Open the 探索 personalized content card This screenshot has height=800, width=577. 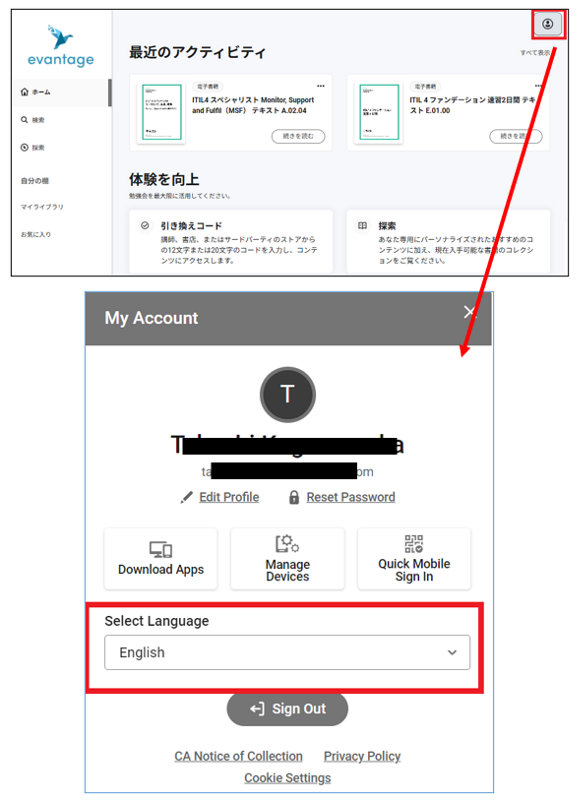click(x=448, y=241)
